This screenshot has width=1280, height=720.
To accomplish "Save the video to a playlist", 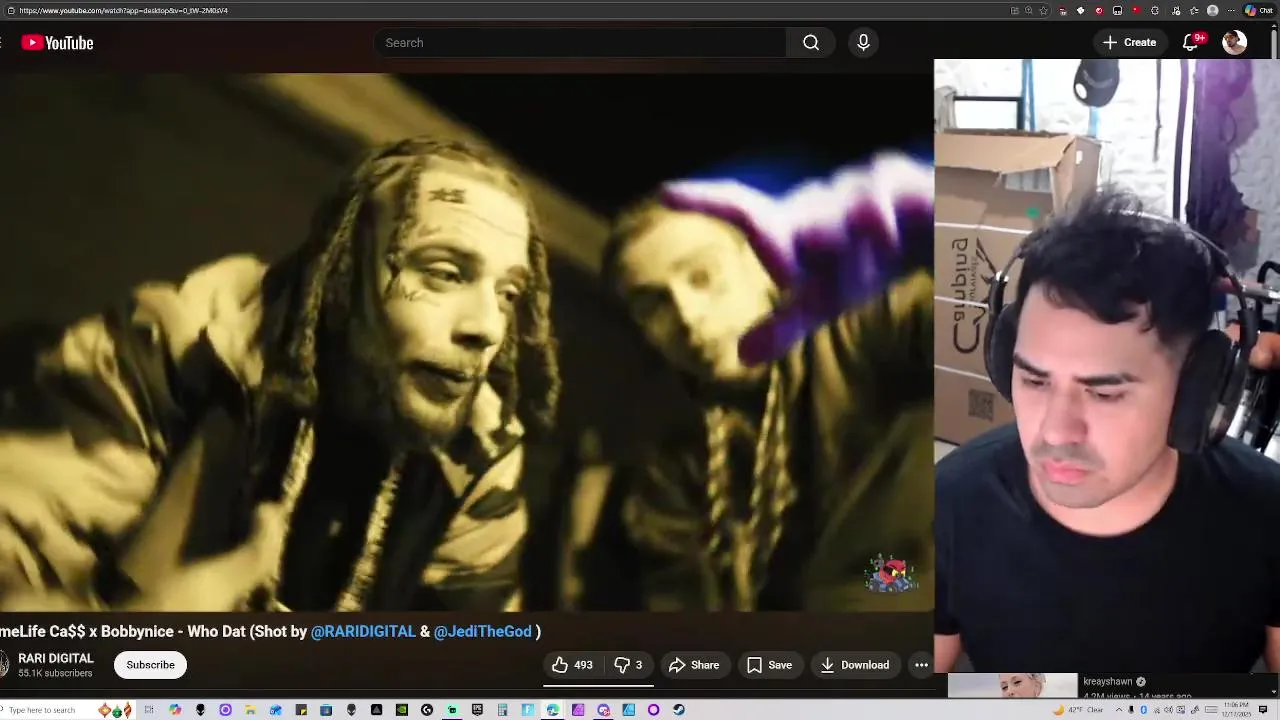I will point(769,665).
